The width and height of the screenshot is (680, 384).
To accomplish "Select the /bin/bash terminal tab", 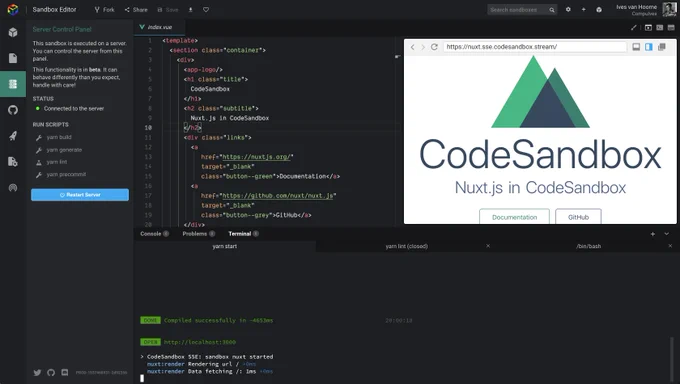I will click(x=588, y=246).
